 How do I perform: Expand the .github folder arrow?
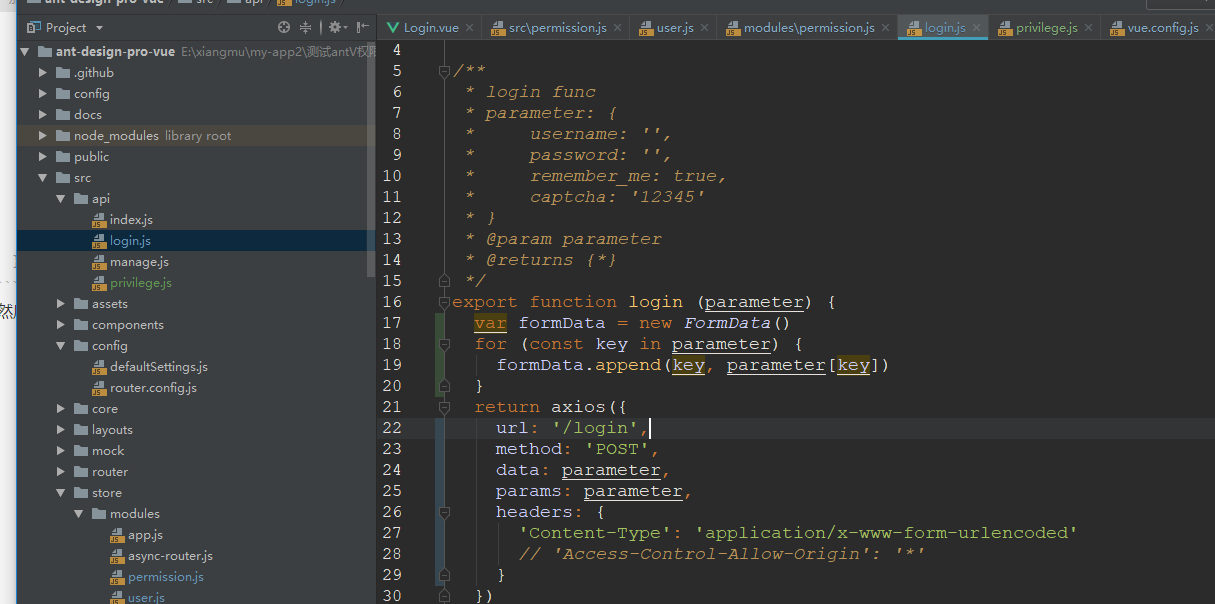(42, 73)
